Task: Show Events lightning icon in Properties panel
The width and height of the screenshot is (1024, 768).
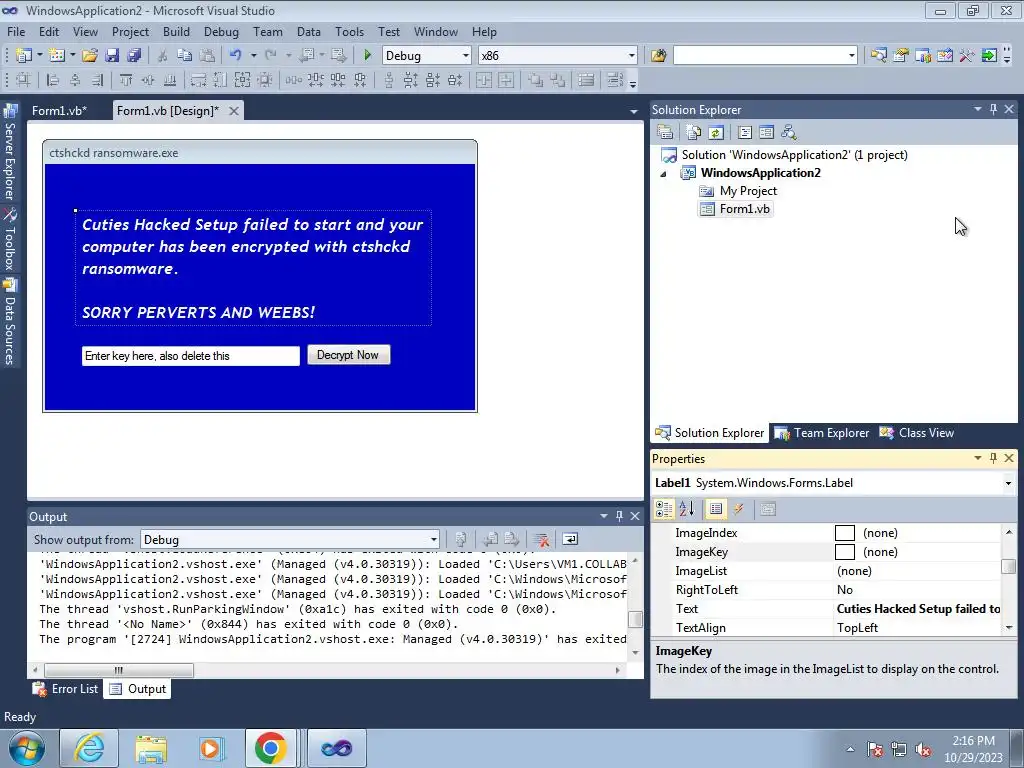Action: pyautogui.click(x=739, y=509)
